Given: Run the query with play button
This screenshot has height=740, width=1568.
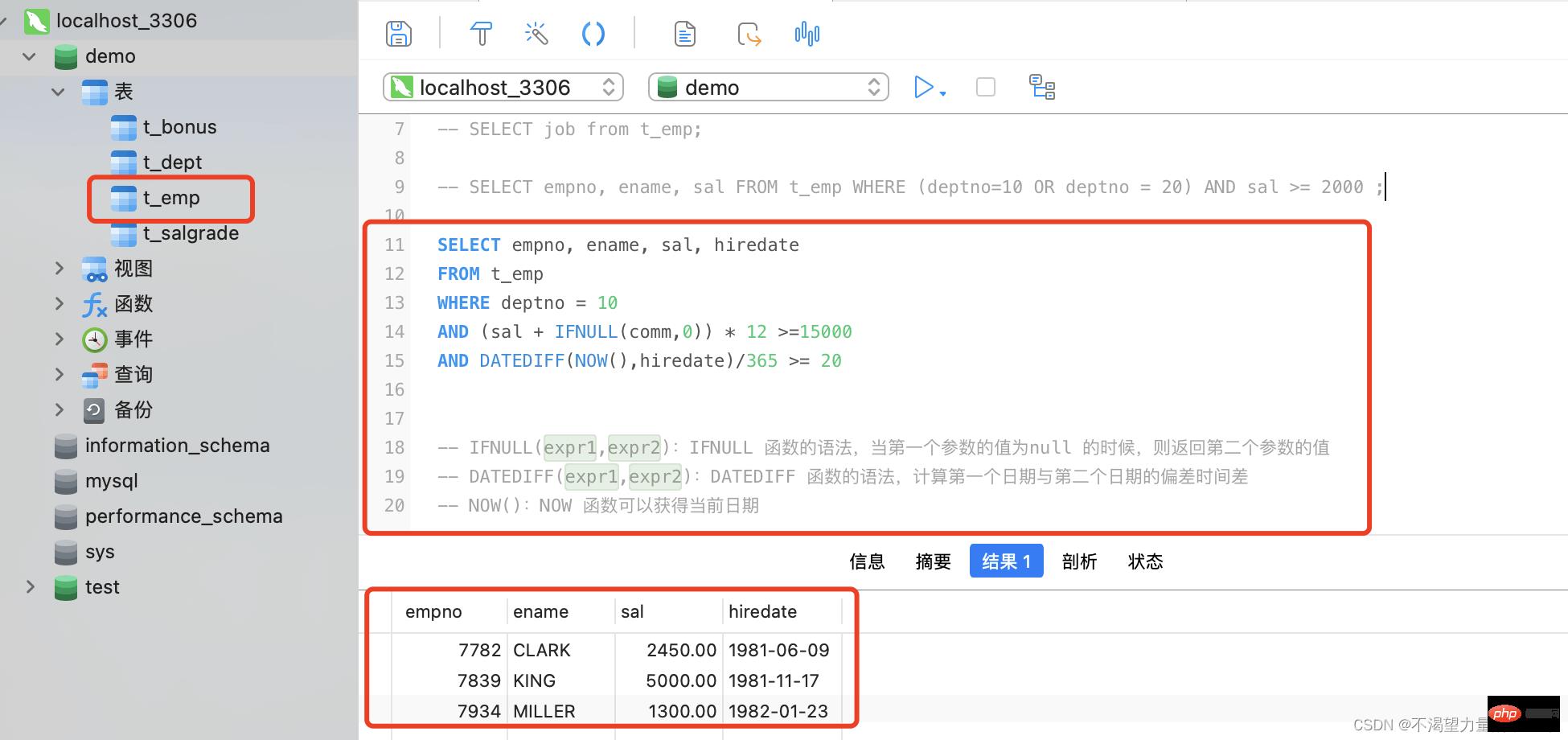Looking at the screenshot, I should pos(924,87).
